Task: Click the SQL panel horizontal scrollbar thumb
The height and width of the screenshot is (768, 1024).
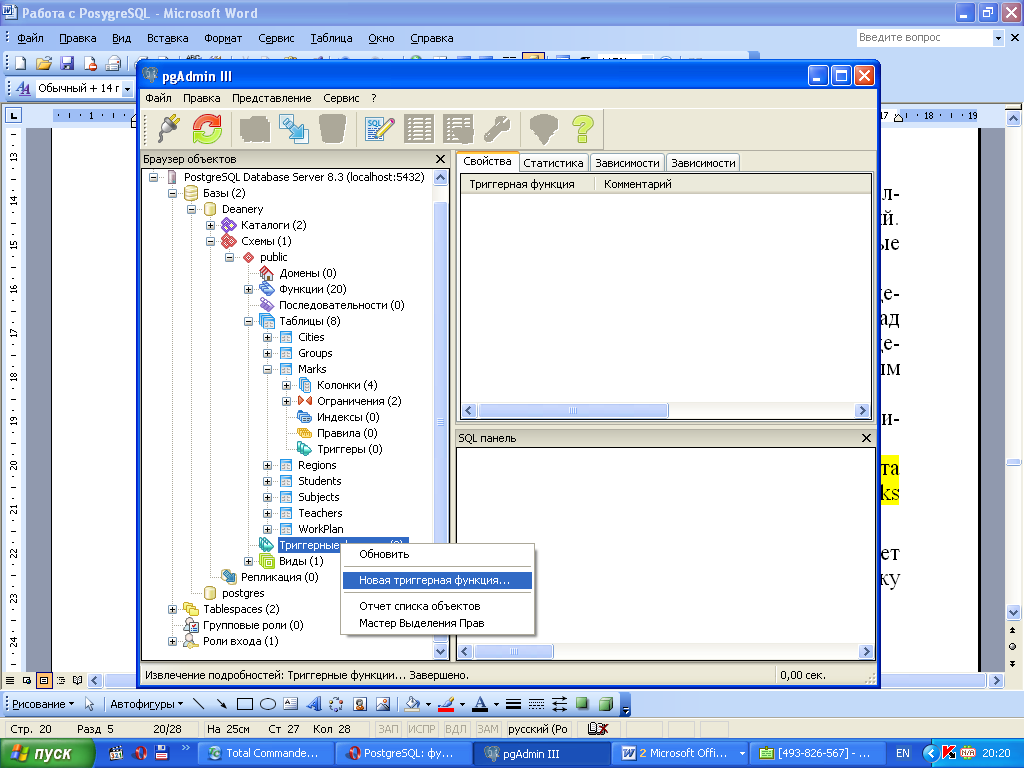Action: (513, 651)
